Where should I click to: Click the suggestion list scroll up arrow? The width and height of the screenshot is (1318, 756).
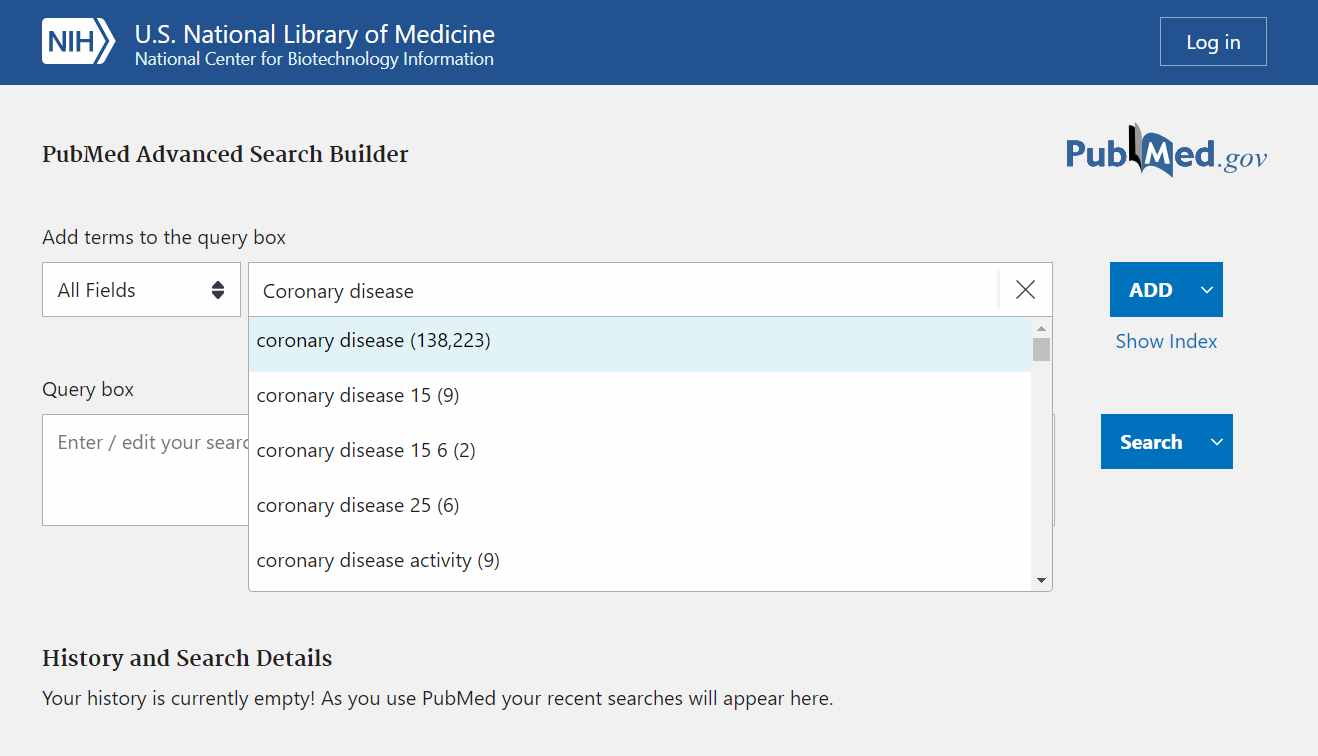point(1041,328)
